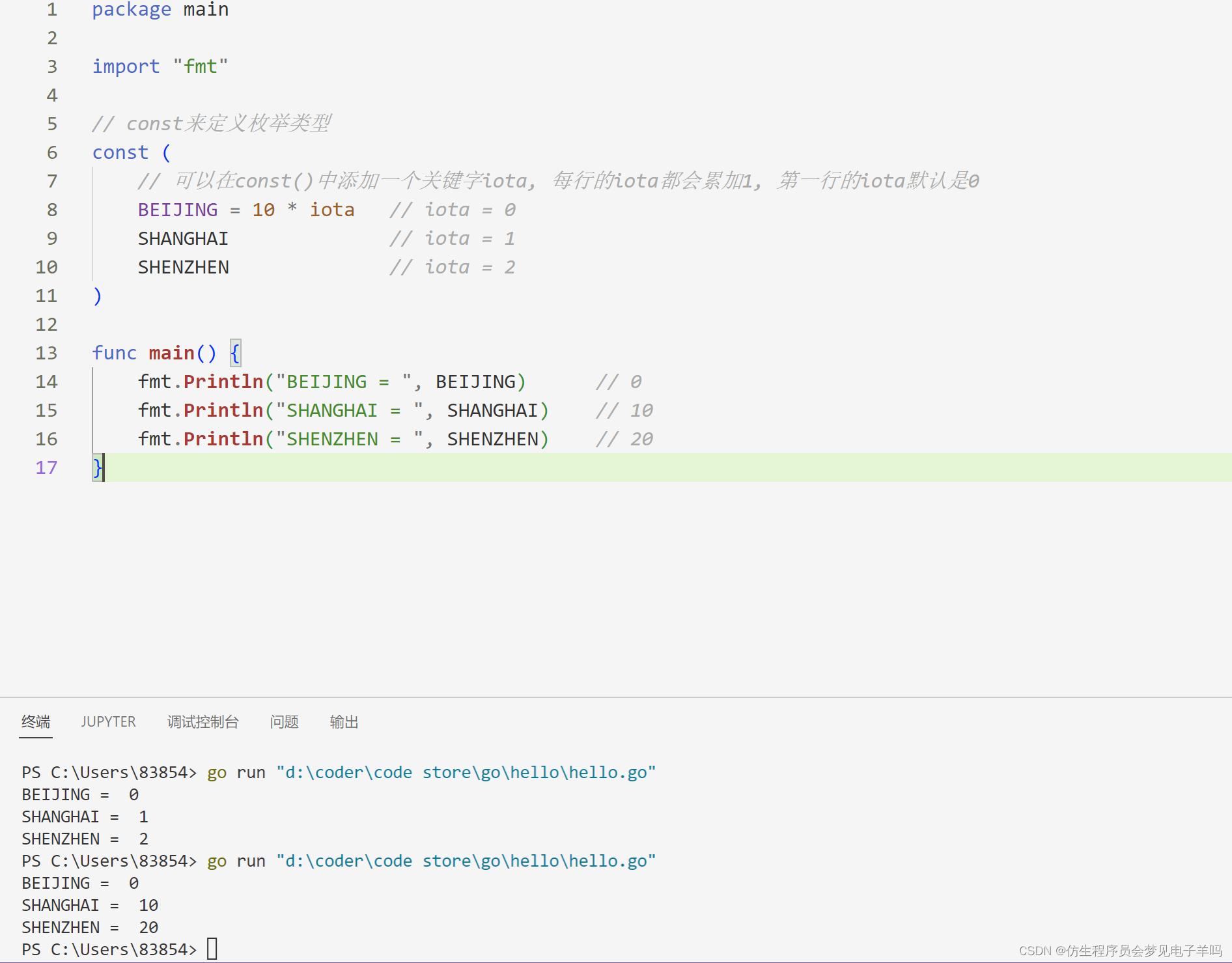Click Println on line 16
This screenshot has height=963, width=1232.
click(223, 439)
